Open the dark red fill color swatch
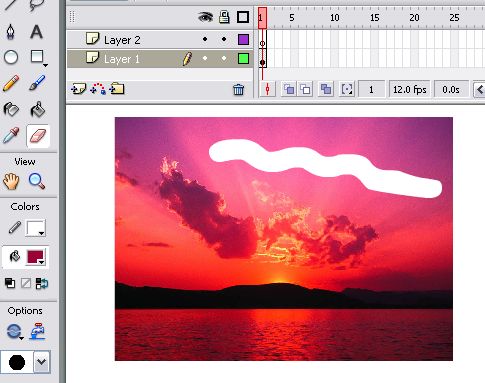485x383 pixels. (36, 257)
